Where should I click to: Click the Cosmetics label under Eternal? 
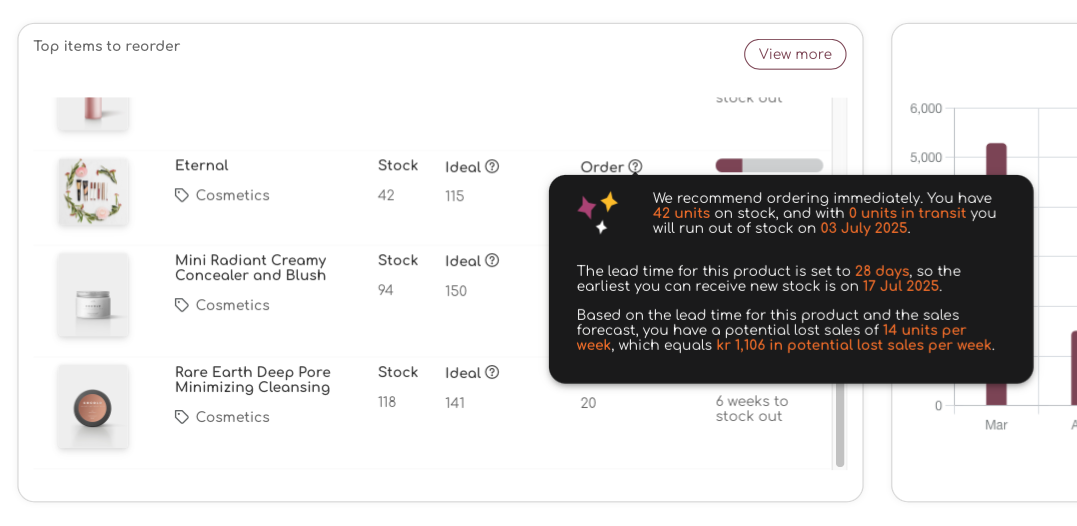tap(233, 196)
